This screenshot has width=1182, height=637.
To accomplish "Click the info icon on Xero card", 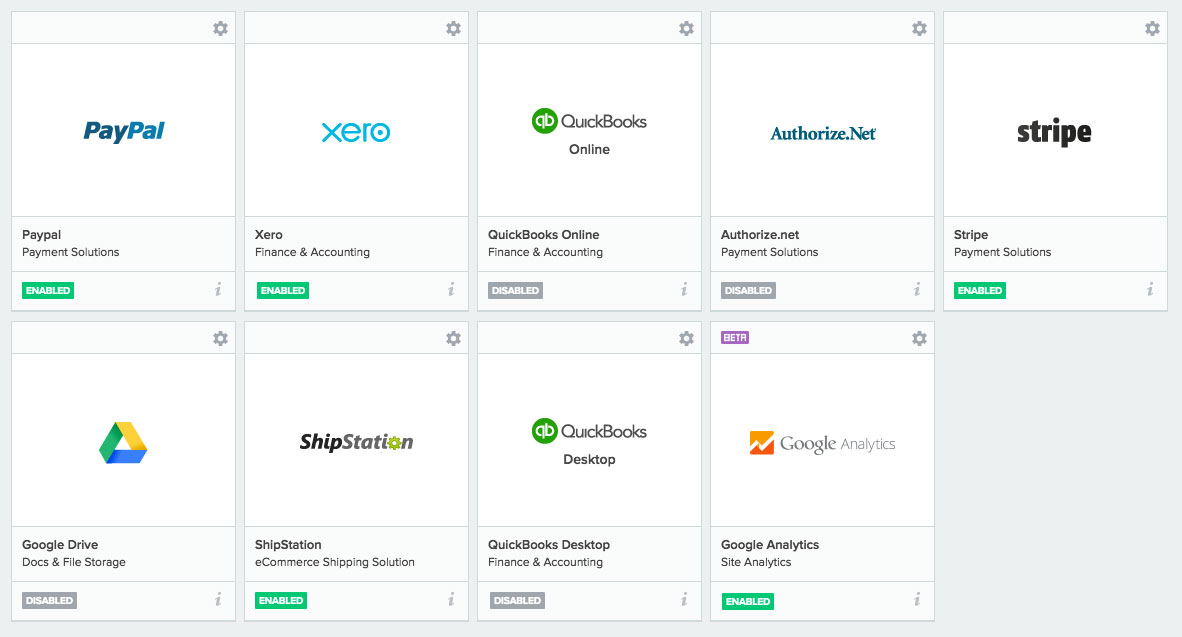I will [x=451, y=289].
